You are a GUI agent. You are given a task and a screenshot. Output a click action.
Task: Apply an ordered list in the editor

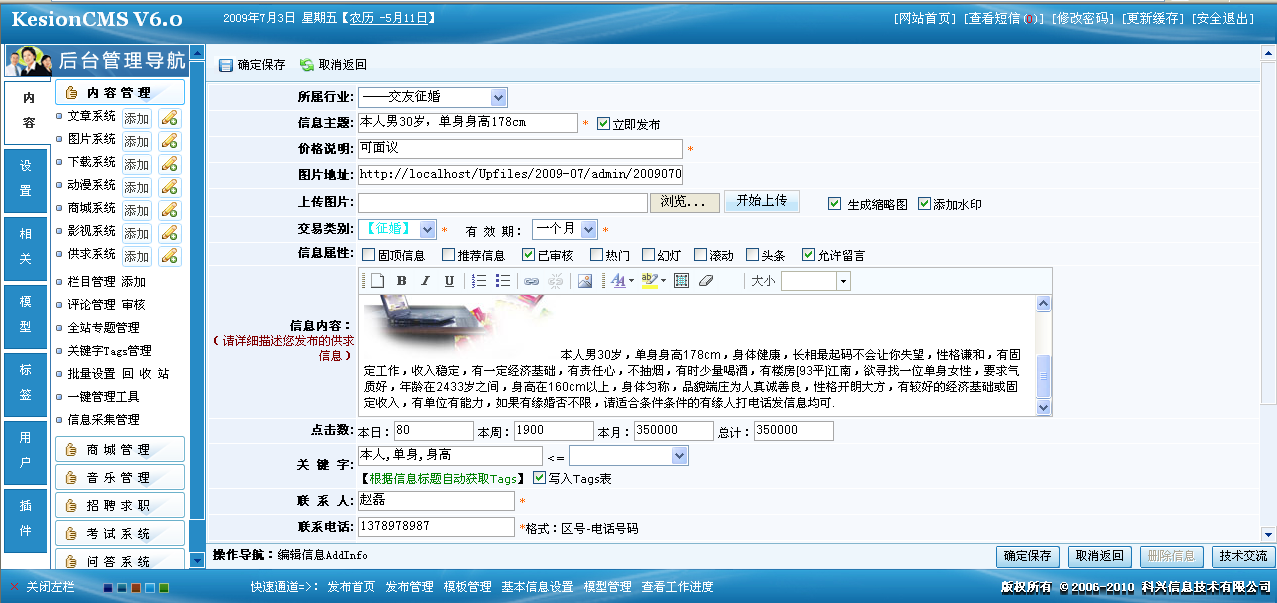tap(477, 283)
